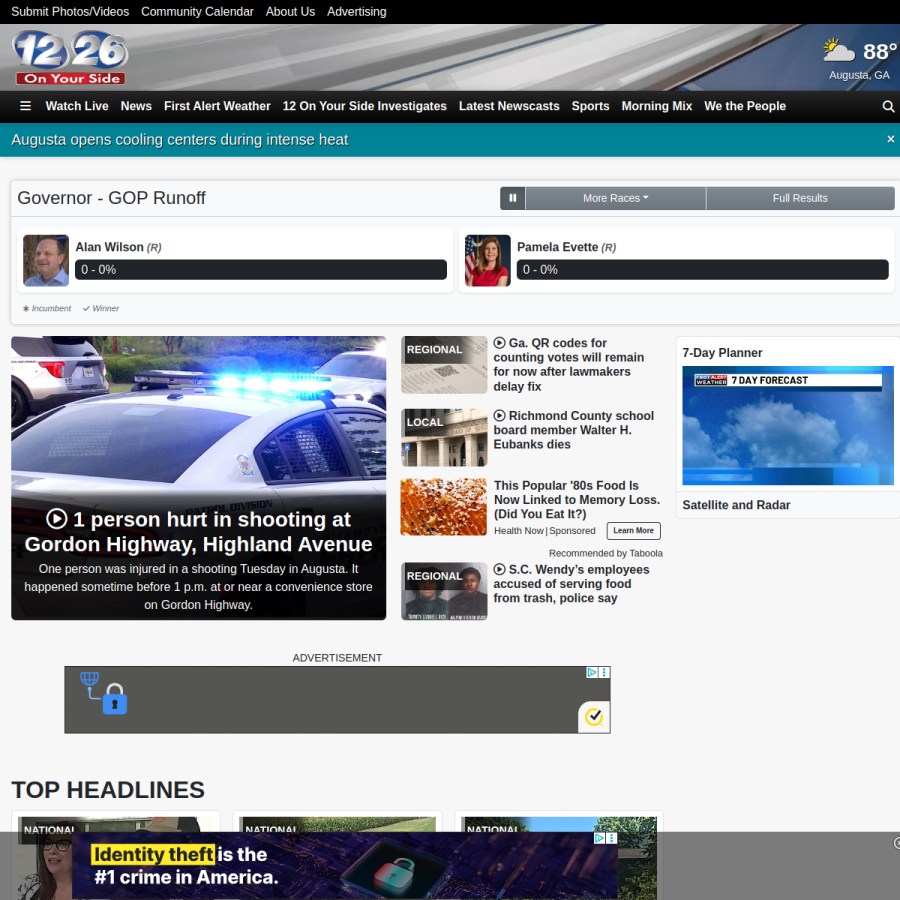
Task: Click Alan Wilson's vote progress bar
Action: point(261,270)
